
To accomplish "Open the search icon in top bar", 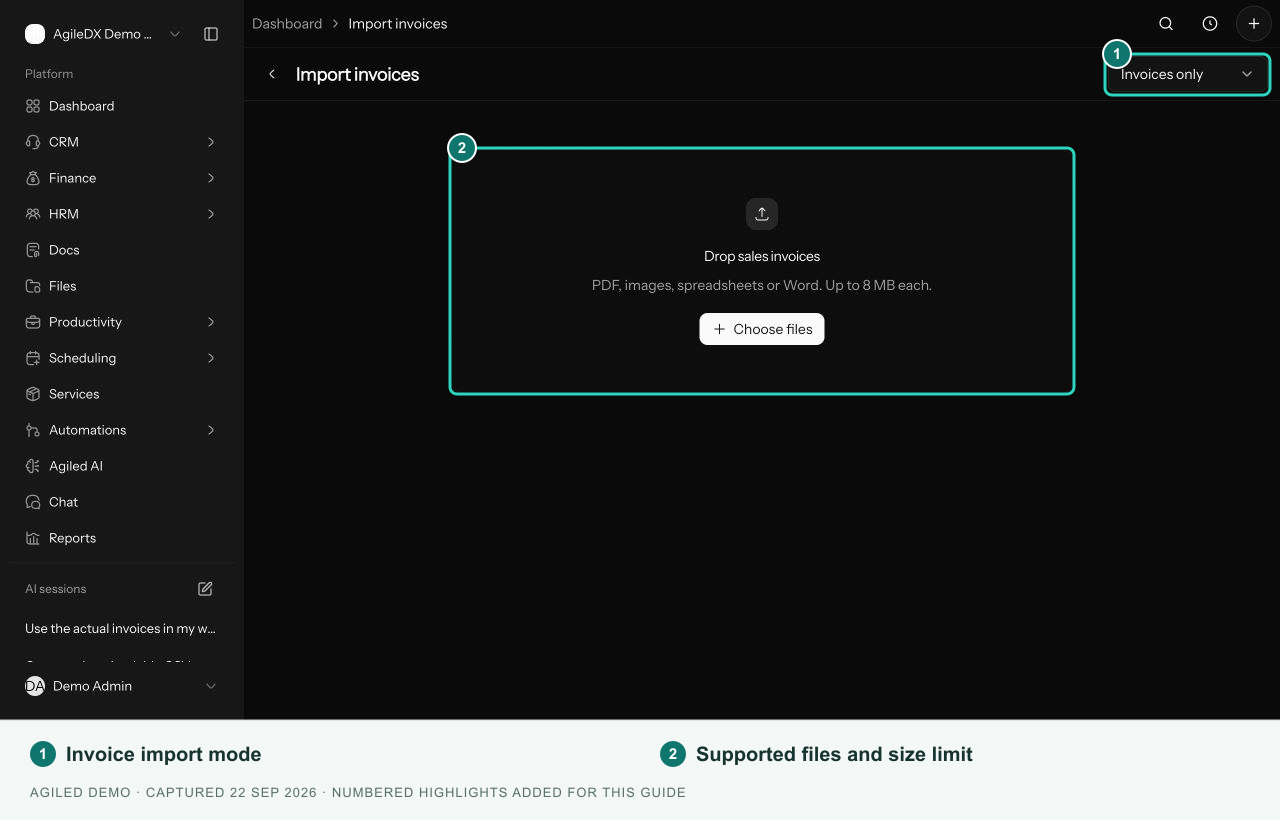I will pyautogui.click(x=1166, y=24).
